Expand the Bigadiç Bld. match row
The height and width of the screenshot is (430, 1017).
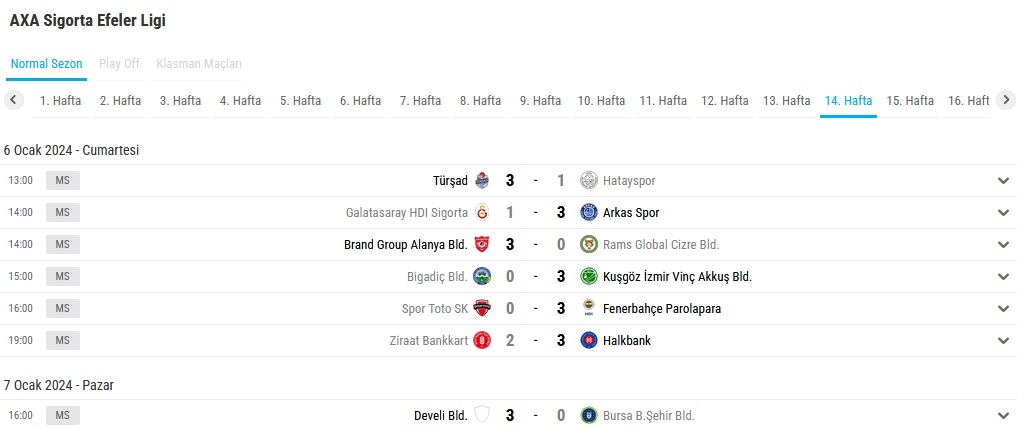point(1003,277)
